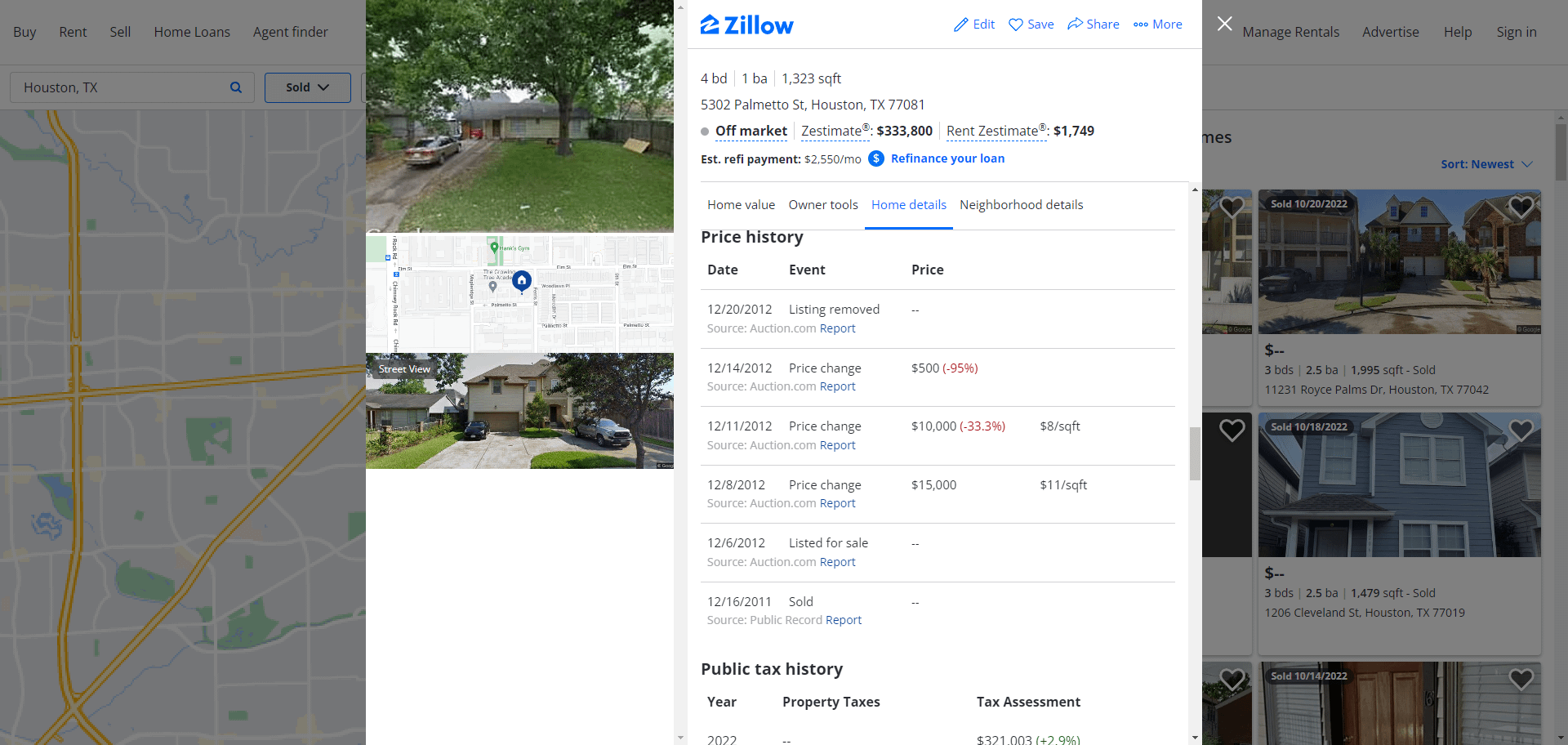Open the Help link

point(1457,32)
